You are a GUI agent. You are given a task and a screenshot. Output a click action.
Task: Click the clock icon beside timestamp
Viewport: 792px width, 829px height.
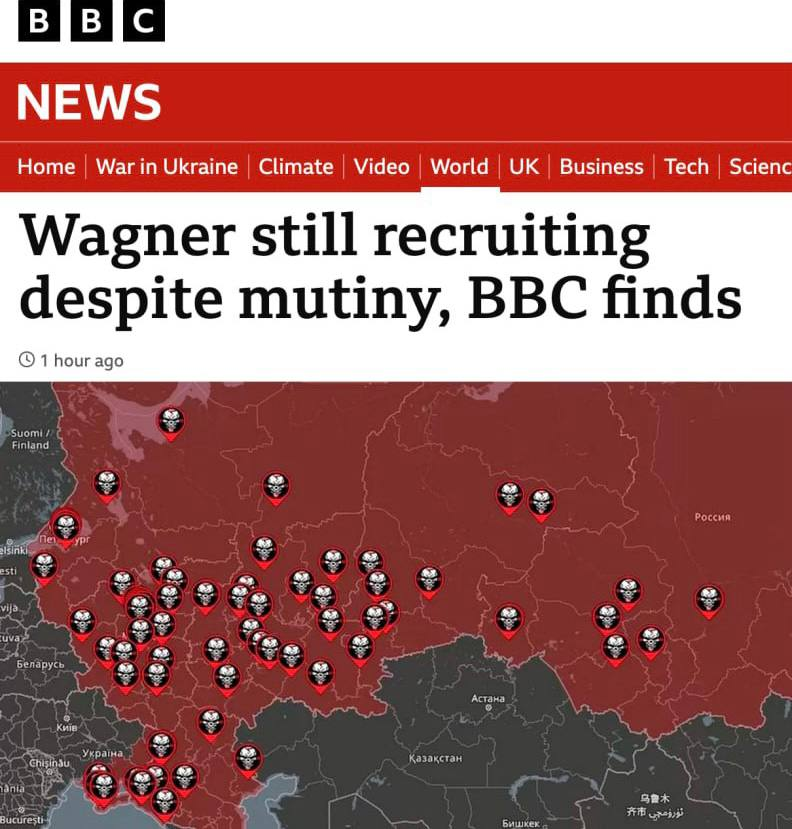click(x=26, y=360)
